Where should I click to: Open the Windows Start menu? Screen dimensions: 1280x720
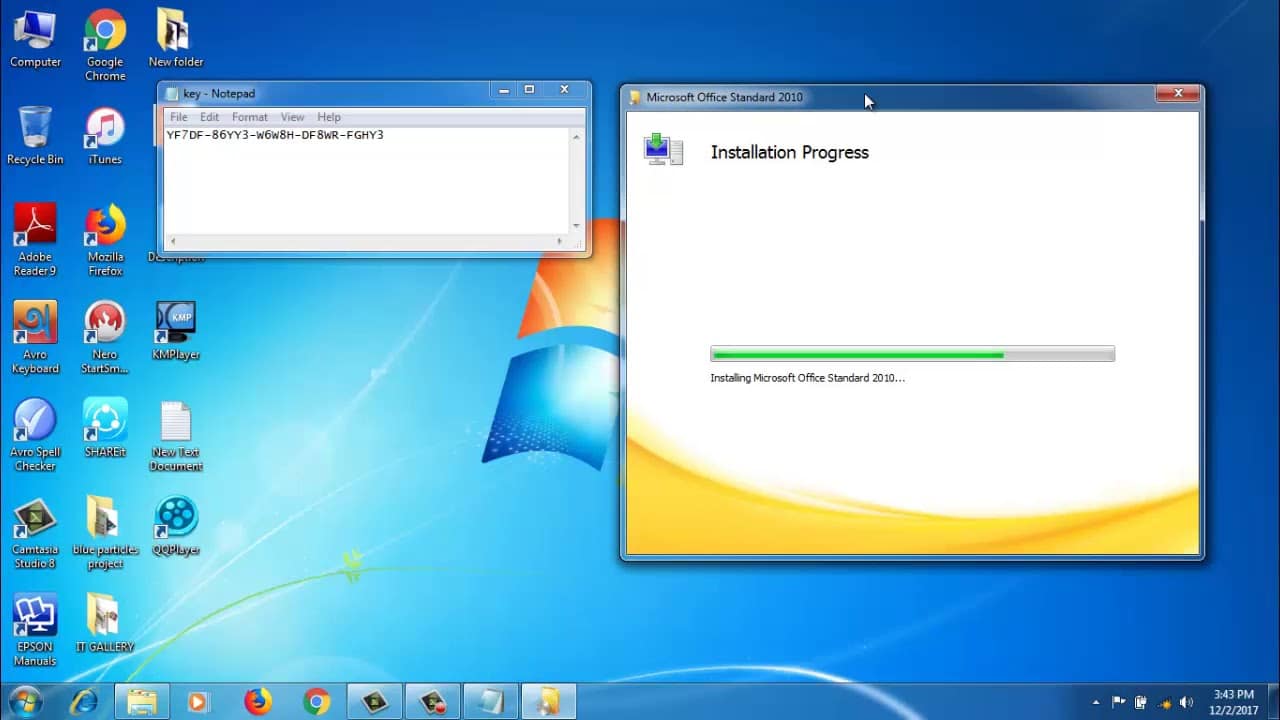pos(24,701)
